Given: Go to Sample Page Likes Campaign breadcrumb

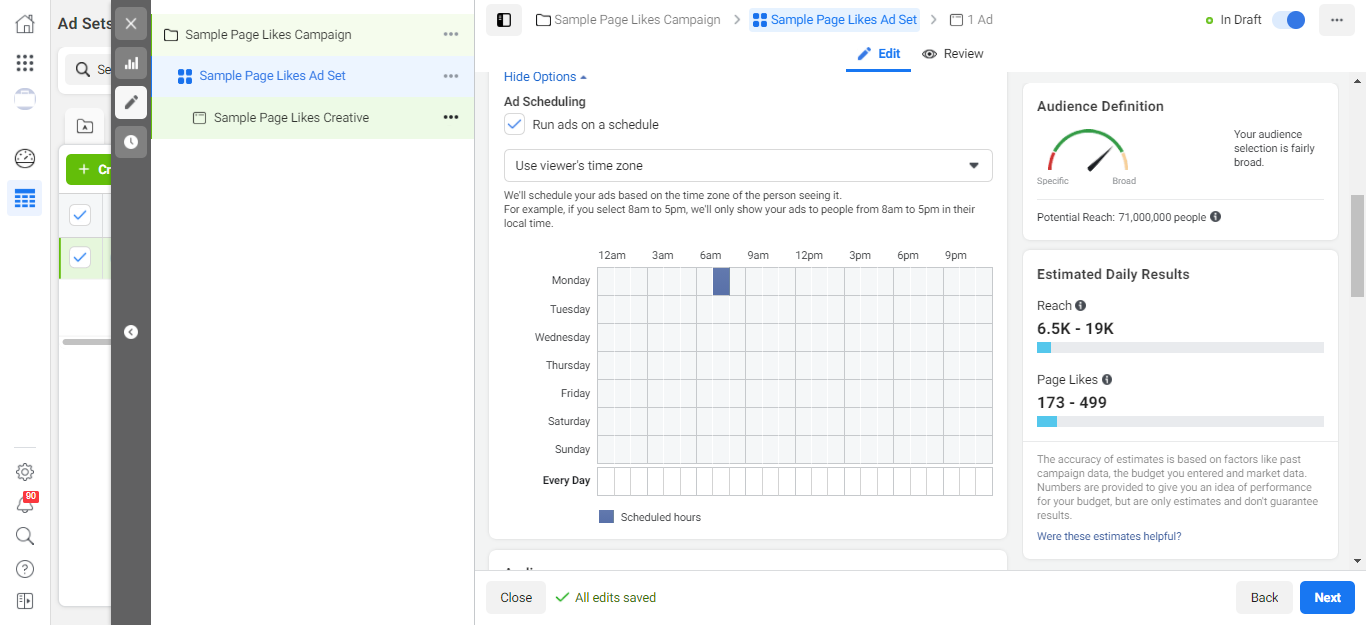Looking at the screenshot, I should point(628,20).
